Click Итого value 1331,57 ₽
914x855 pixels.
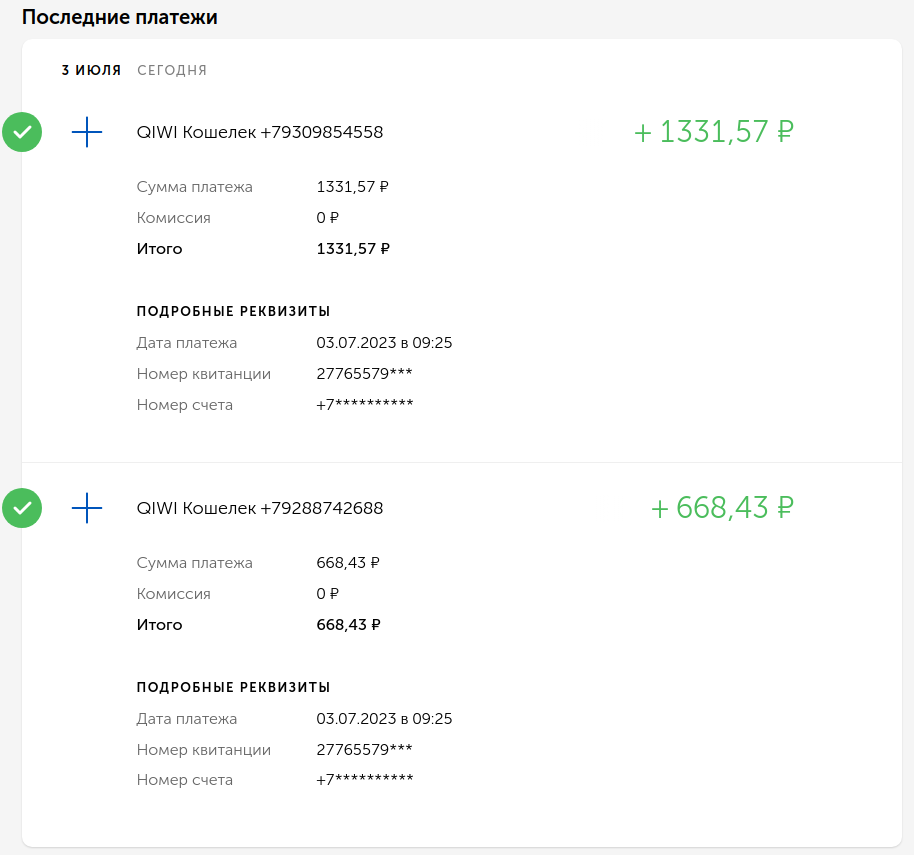click(x=353, y=249)
